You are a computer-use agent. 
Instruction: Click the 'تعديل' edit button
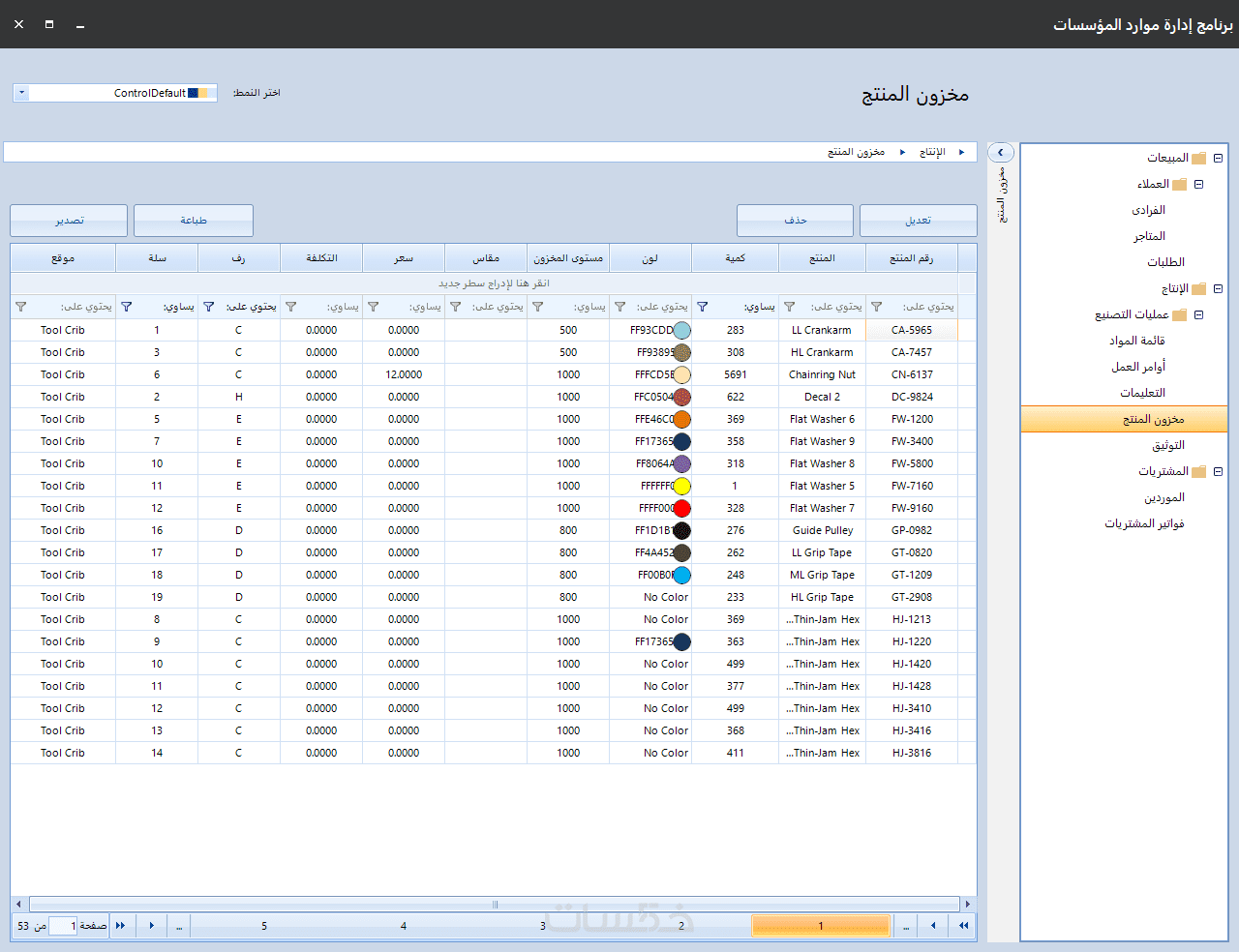919,221
